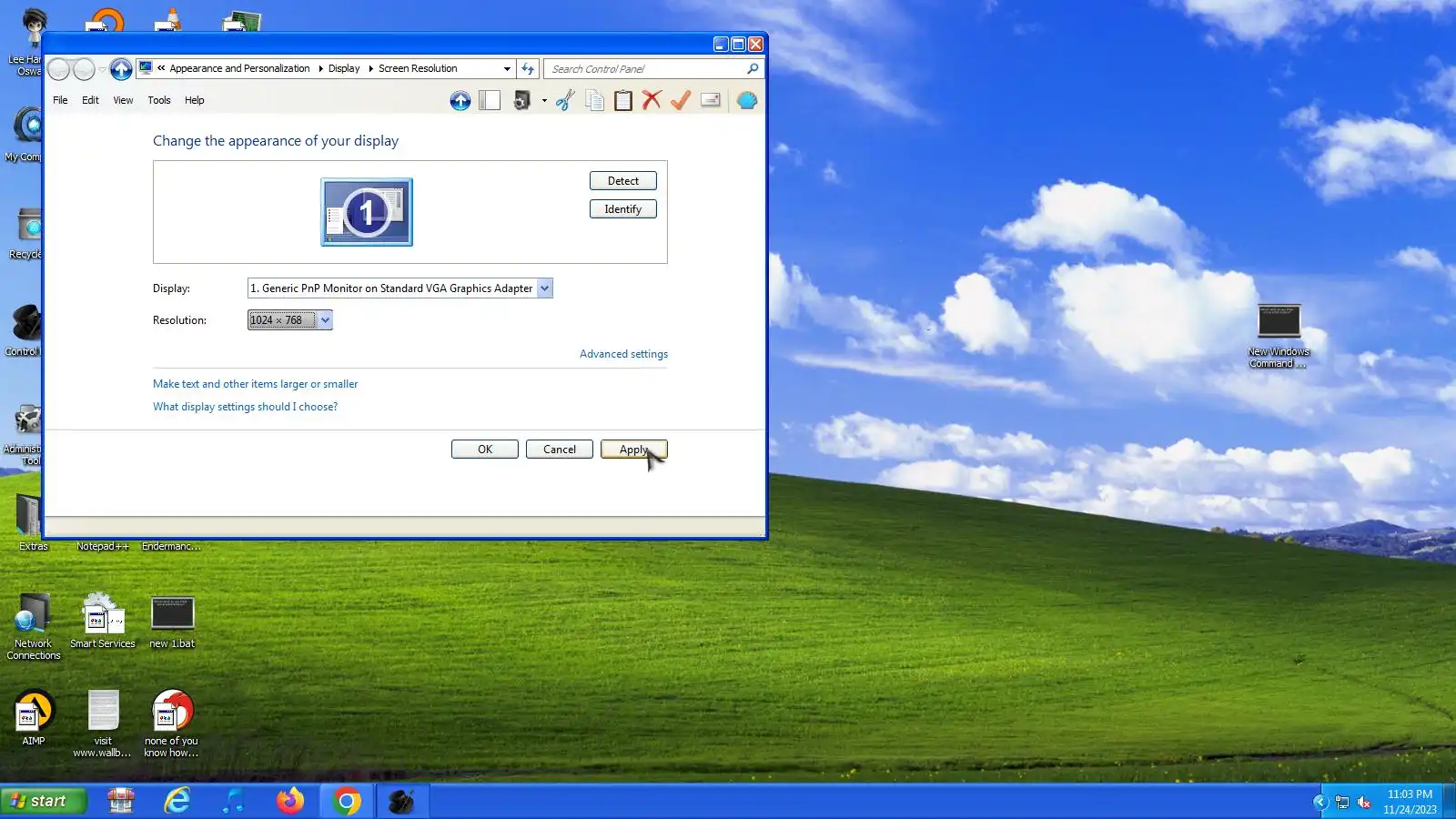
Task: Click the refresh arrows beside the address bar
Action: tap(528, 69)
